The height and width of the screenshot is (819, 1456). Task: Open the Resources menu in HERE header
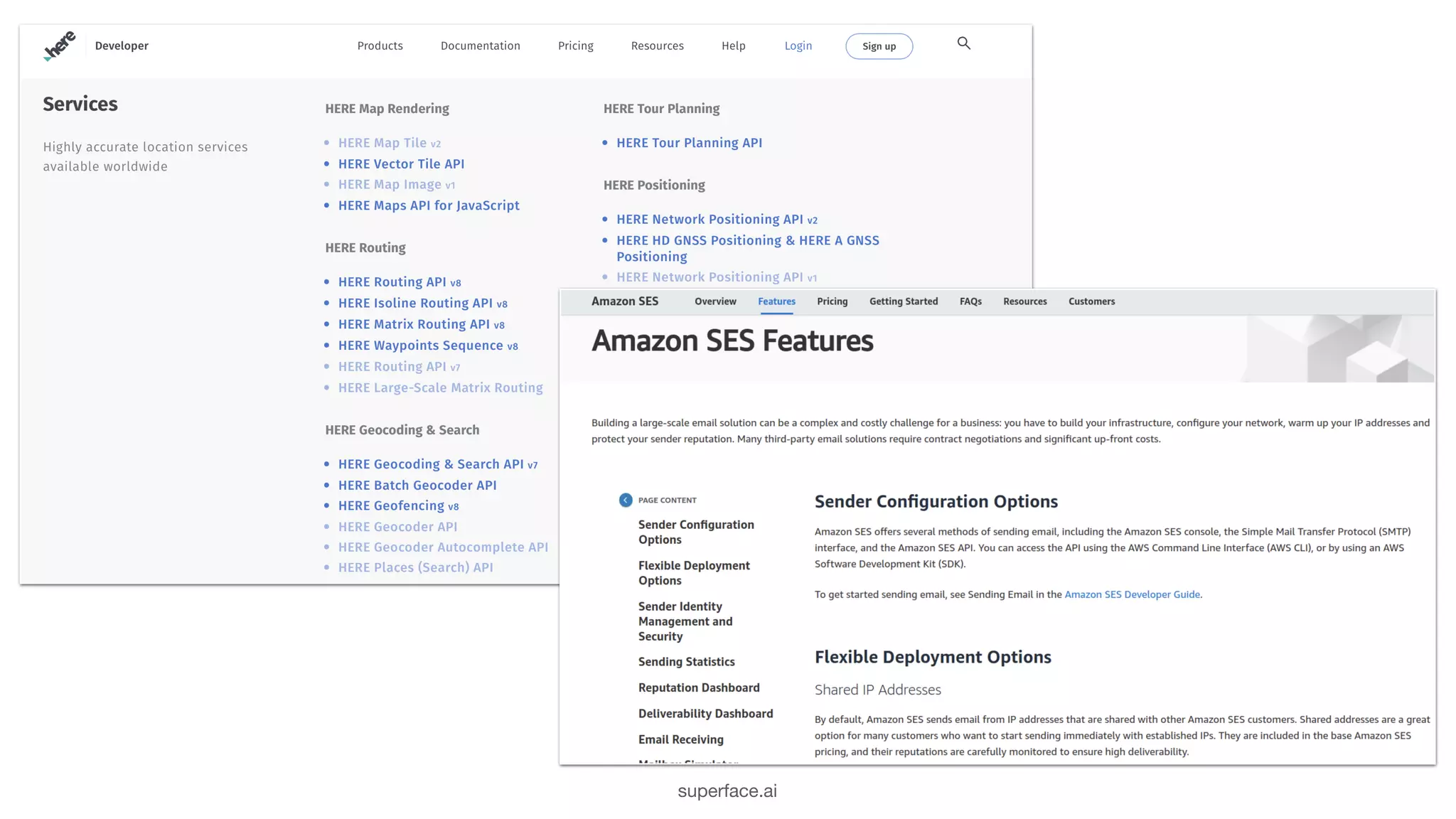[x=657, y=45]
